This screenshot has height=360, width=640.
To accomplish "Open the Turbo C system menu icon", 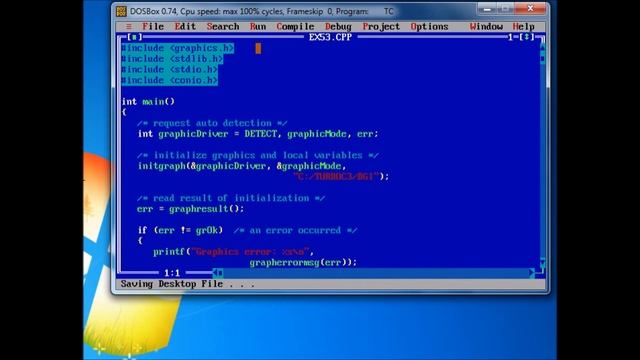I will click(x=129, y=27).
